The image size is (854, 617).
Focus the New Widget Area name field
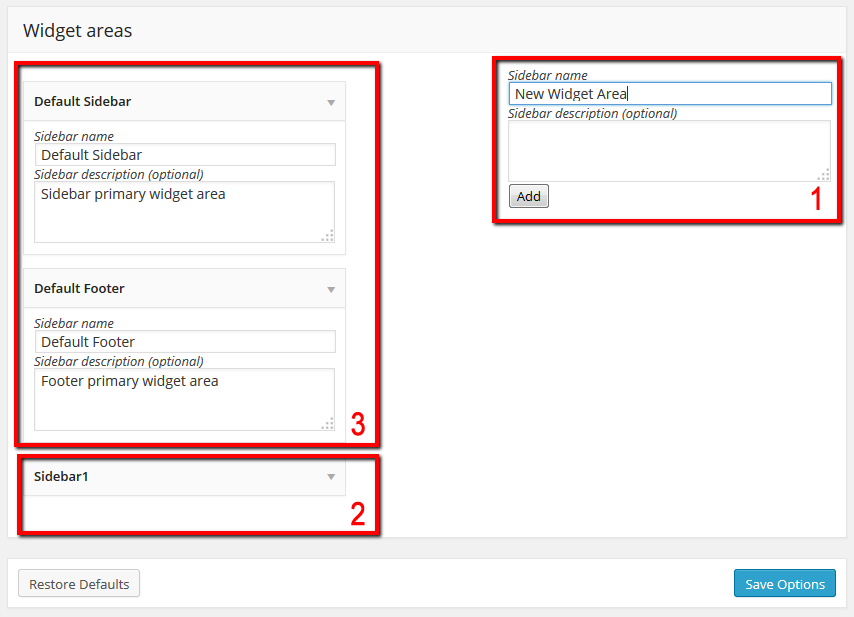670,94
